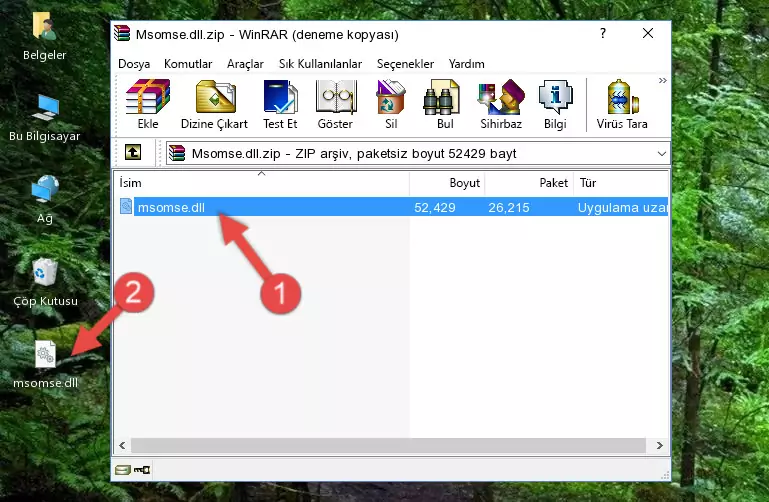
Task: Open the Komutlar menu
Action: [188, 64]
